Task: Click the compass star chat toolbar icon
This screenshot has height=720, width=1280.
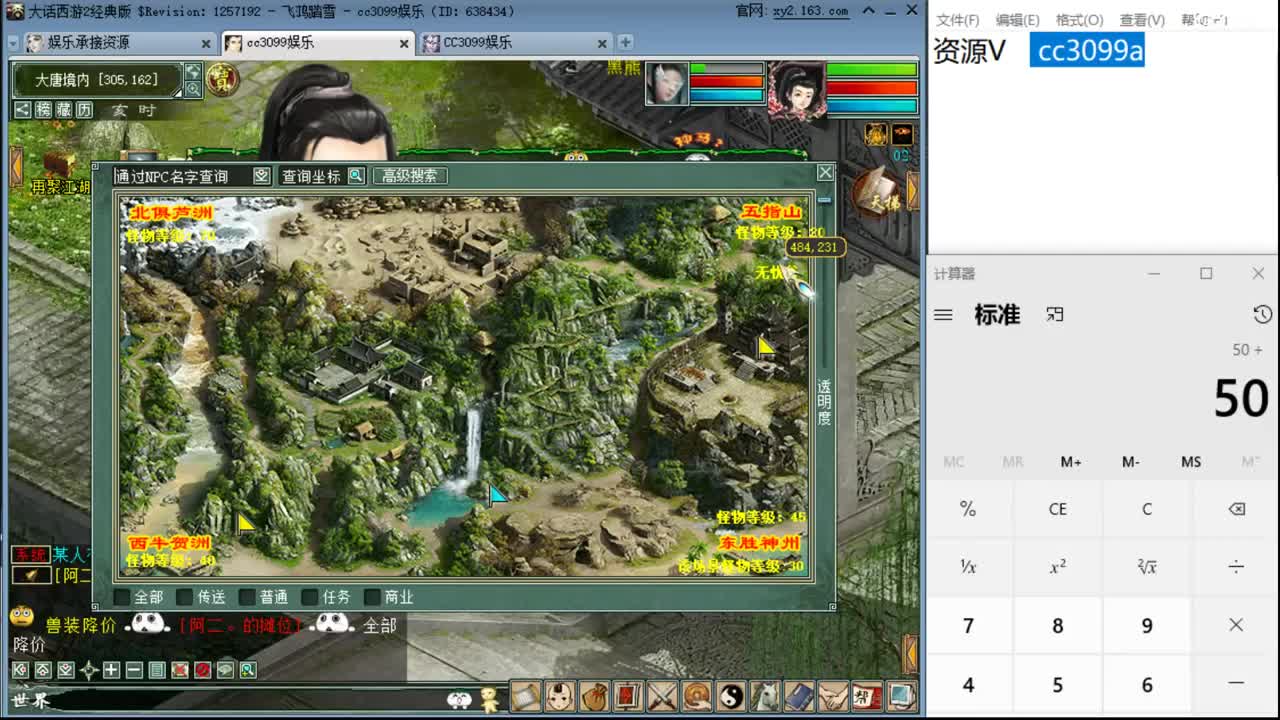Action: [x=88, y=670]
